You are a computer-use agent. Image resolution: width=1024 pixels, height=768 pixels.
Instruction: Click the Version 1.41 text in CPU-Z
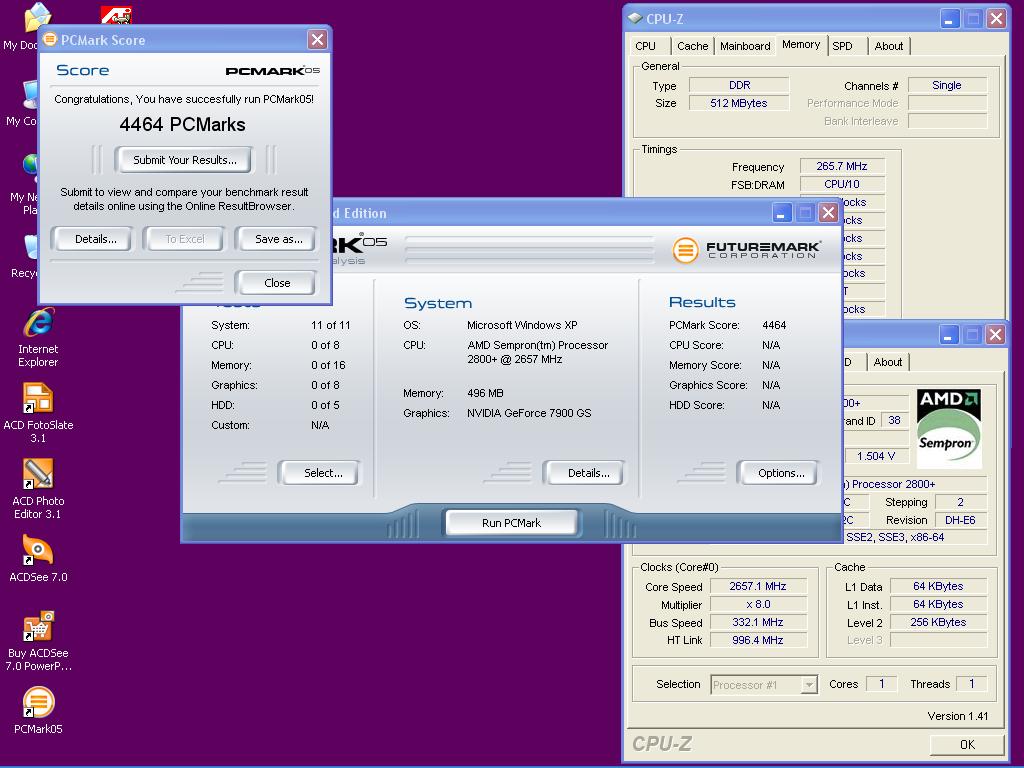click(957, 716)
